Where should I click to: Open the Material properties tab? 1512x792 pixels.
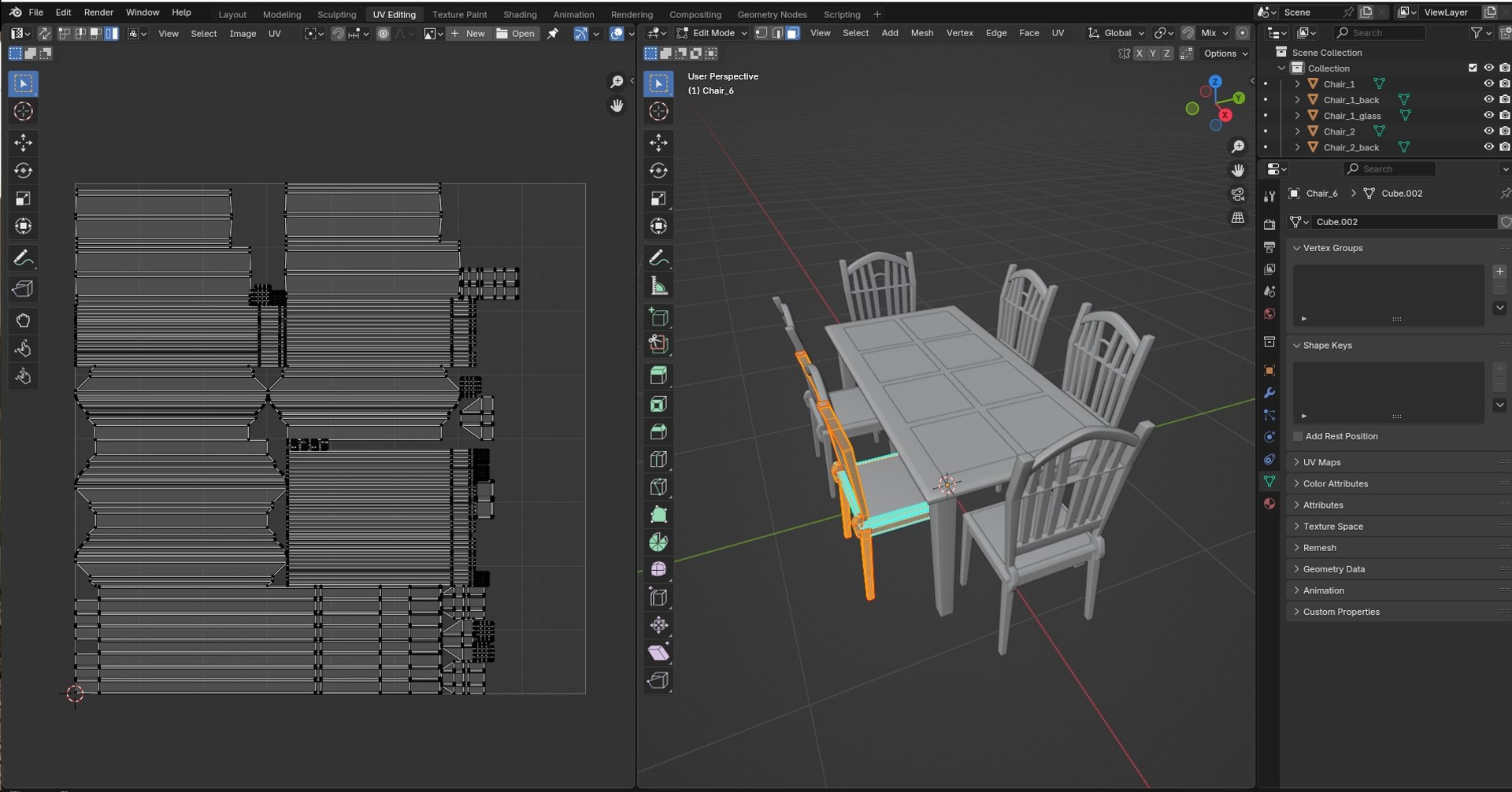click(x=1269, y=504)
